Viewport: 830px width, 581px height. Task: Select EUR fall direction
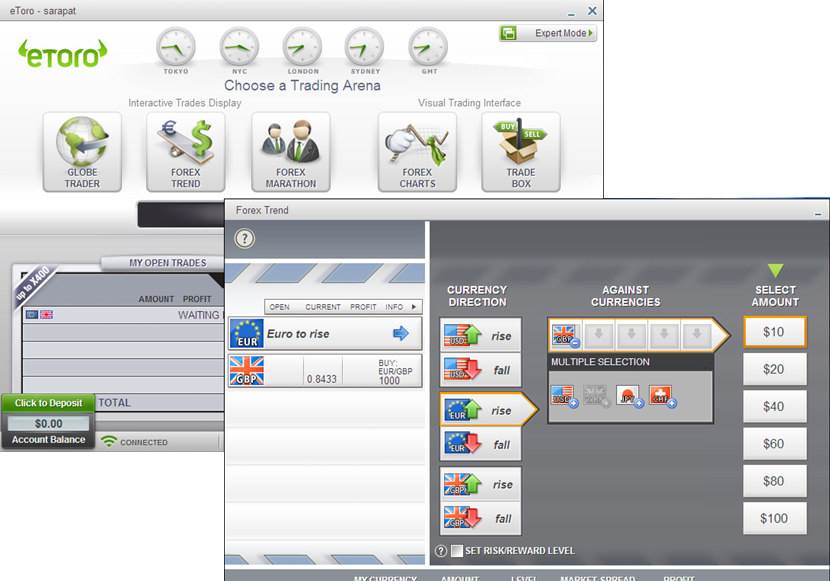tap(480, 444)
